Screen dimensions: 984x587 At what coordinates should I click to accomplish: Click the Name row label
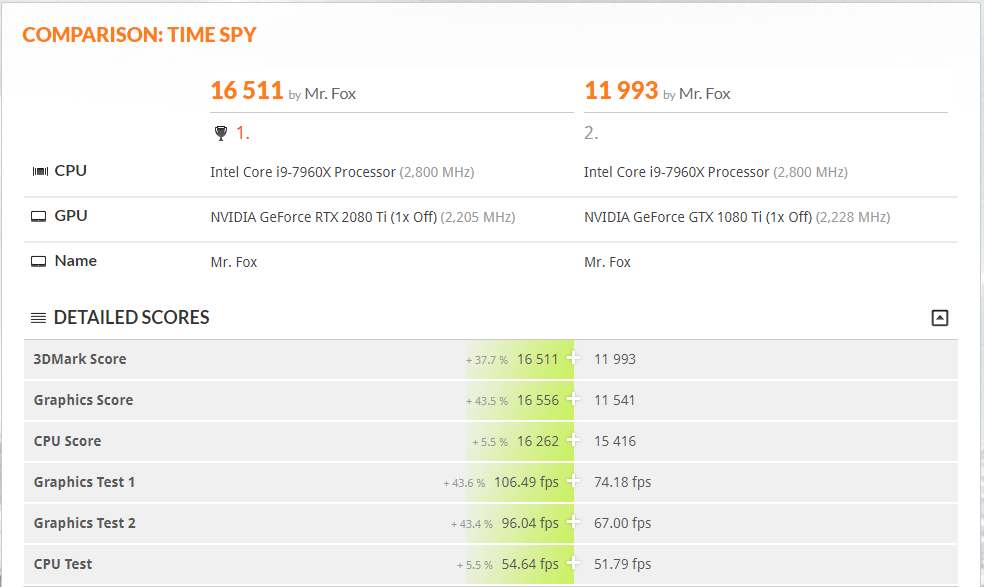click(75, 261)
